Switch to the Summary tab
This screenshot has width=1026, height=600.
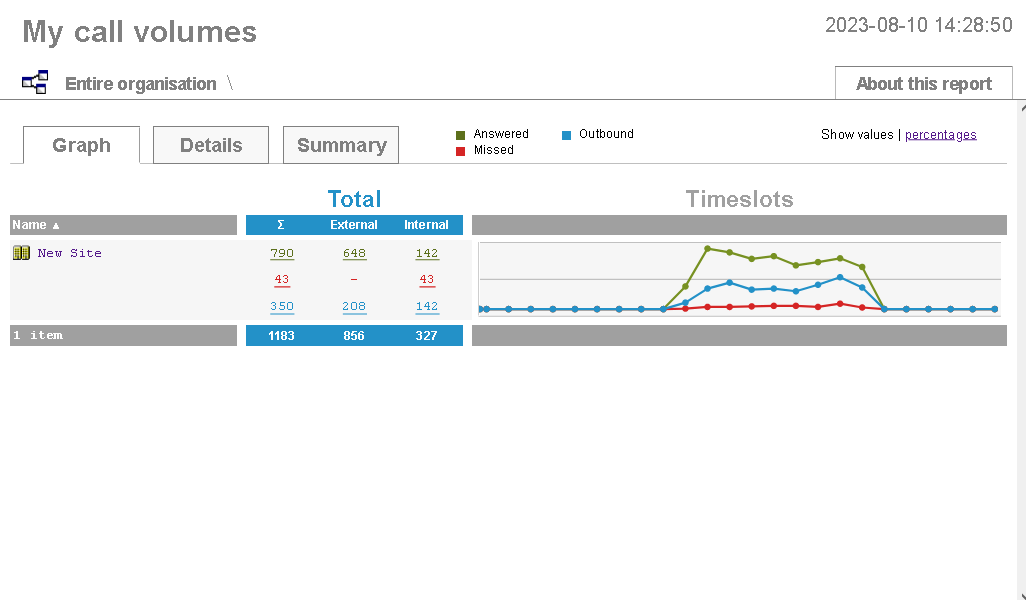click(340, 144)
